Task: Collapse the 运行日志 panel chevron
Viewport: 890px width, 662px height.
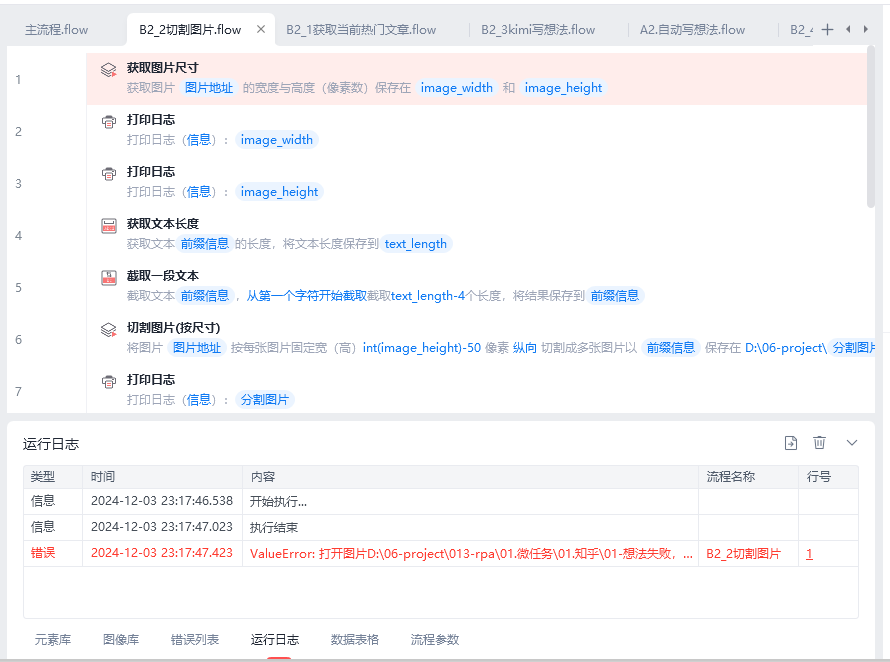Action: 852,443
